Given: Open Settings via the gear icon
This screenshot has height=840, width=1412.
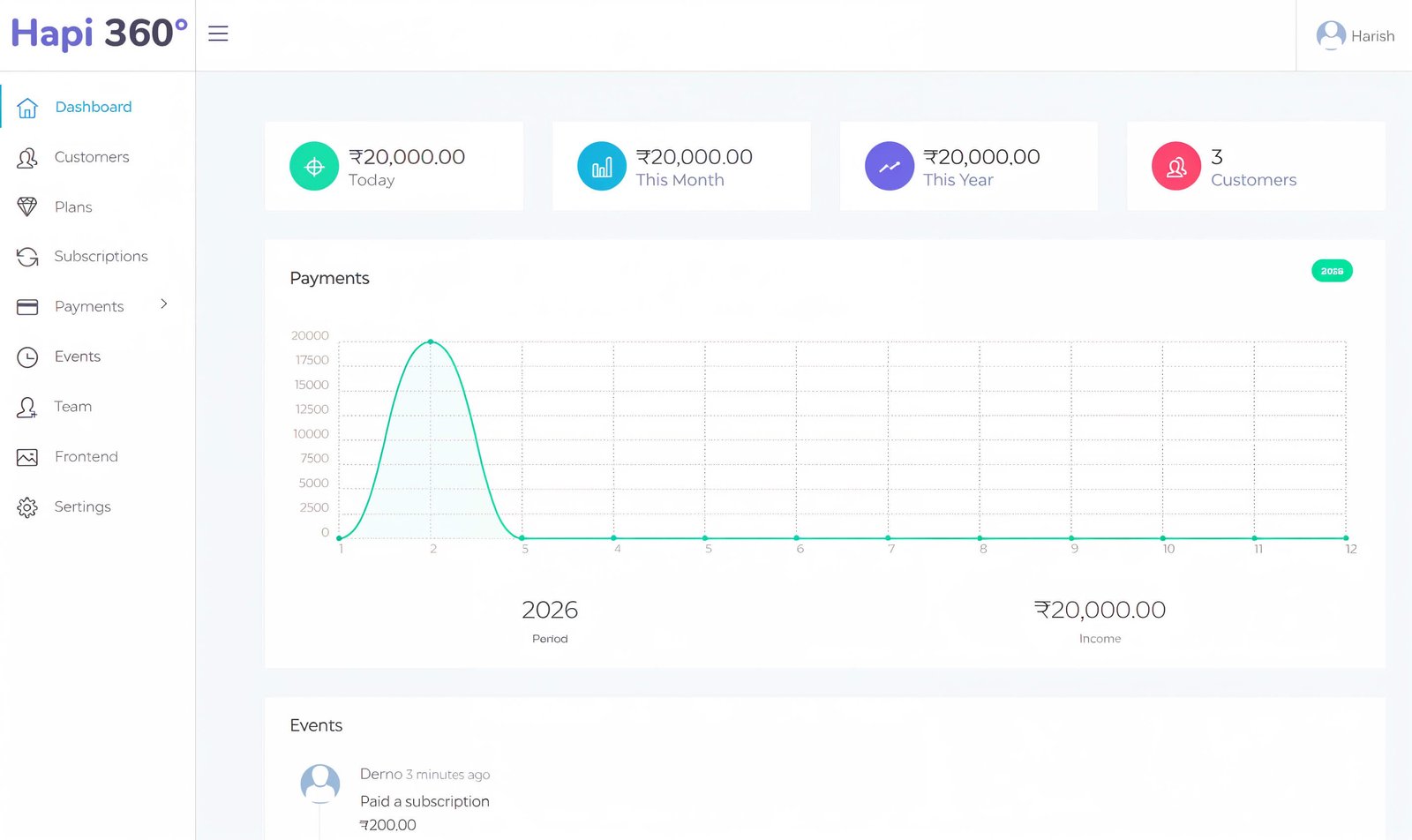Looking at the screenshot, I should [x=27, y=506].
